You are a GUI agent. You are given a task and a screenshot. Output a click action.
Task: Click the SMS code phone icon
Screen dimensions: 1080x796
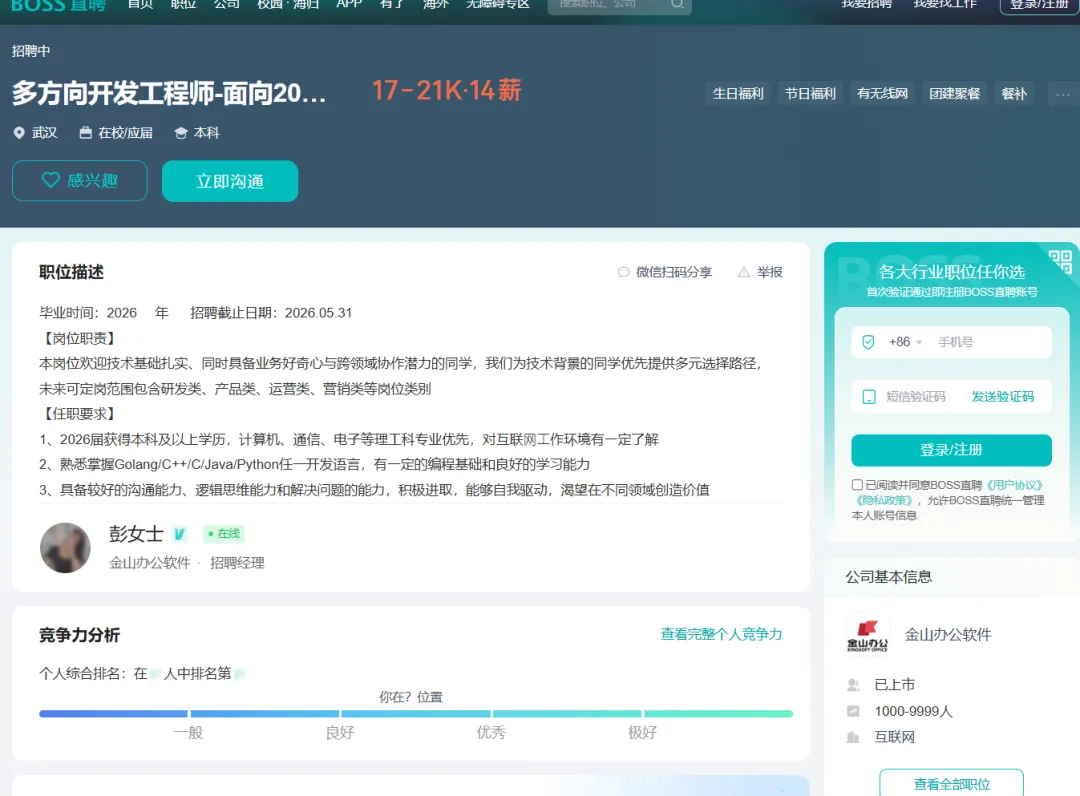[869, 397]
